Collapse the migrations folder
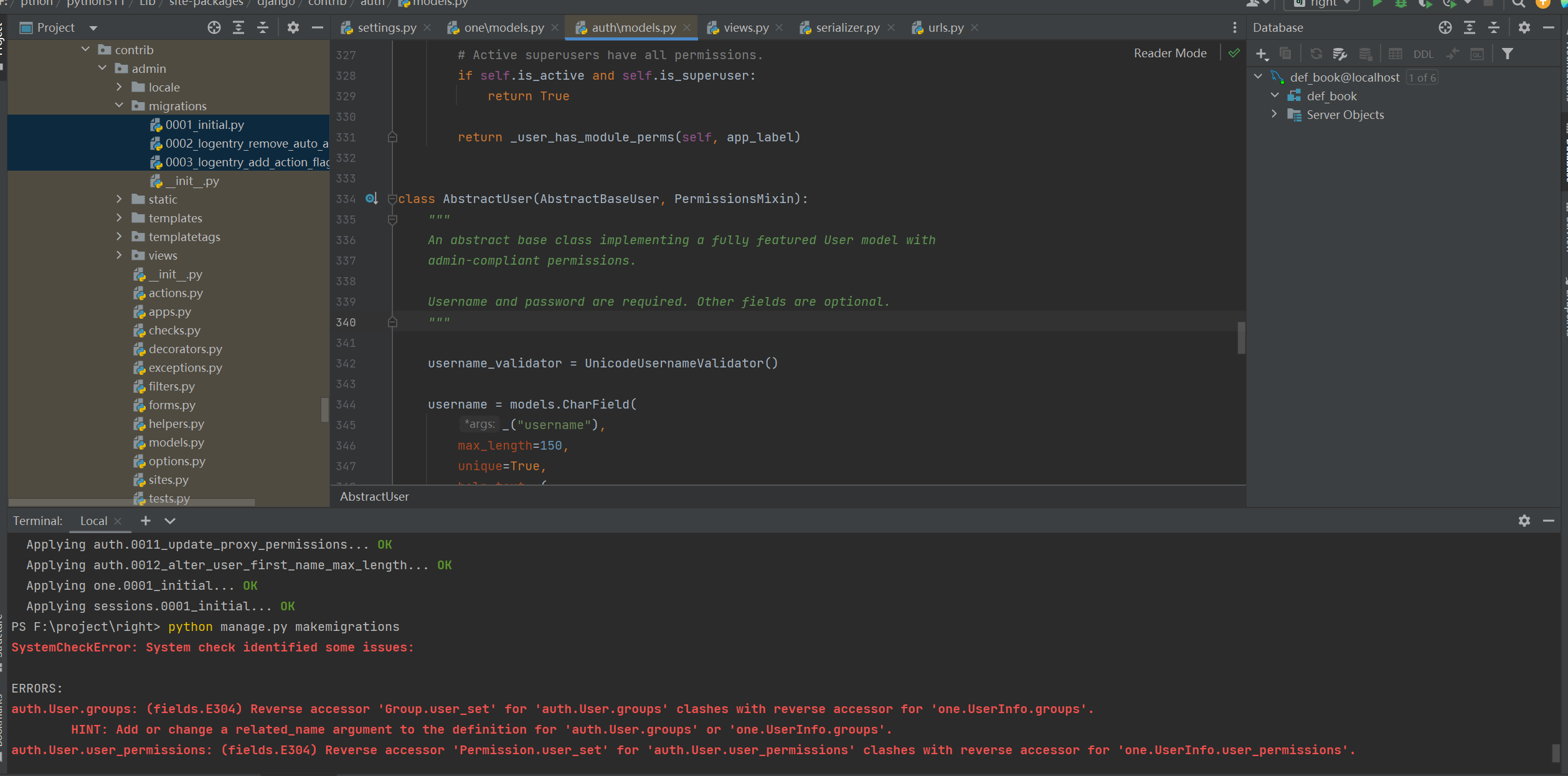 tap(119, 106)
